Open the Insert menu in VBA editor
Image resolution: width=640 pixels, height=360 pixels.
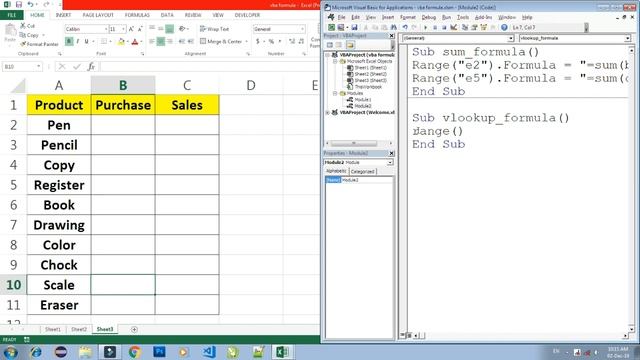click(x=388, y=18)
